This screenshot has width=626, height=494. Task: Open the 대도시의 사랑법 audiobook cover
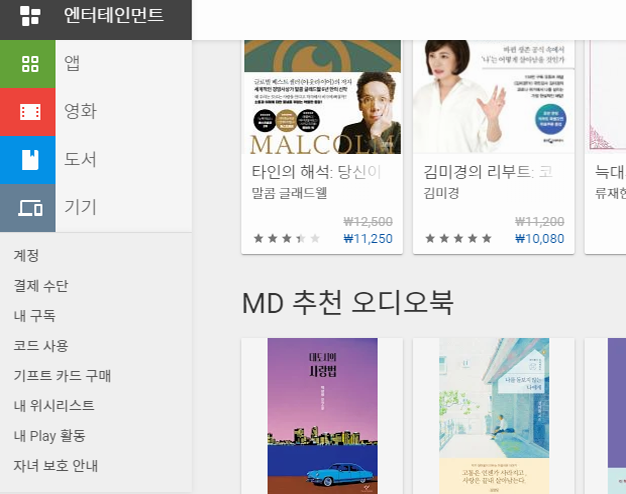[x=323, y=416]
